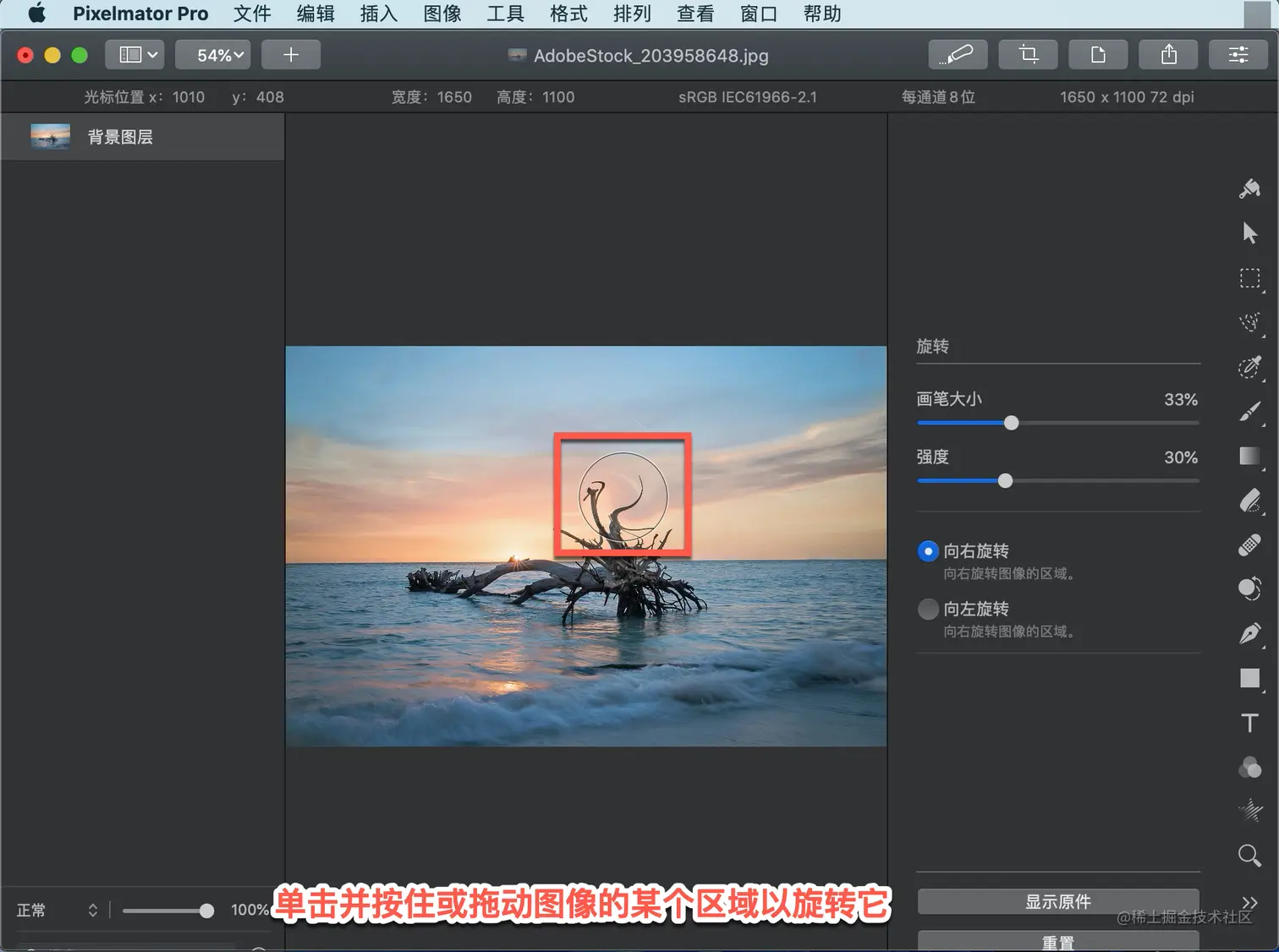Image resolution: width=1279 pixels, height=952 pixels.
Task: Open the Apple menu
Action: tap(37, 14)
